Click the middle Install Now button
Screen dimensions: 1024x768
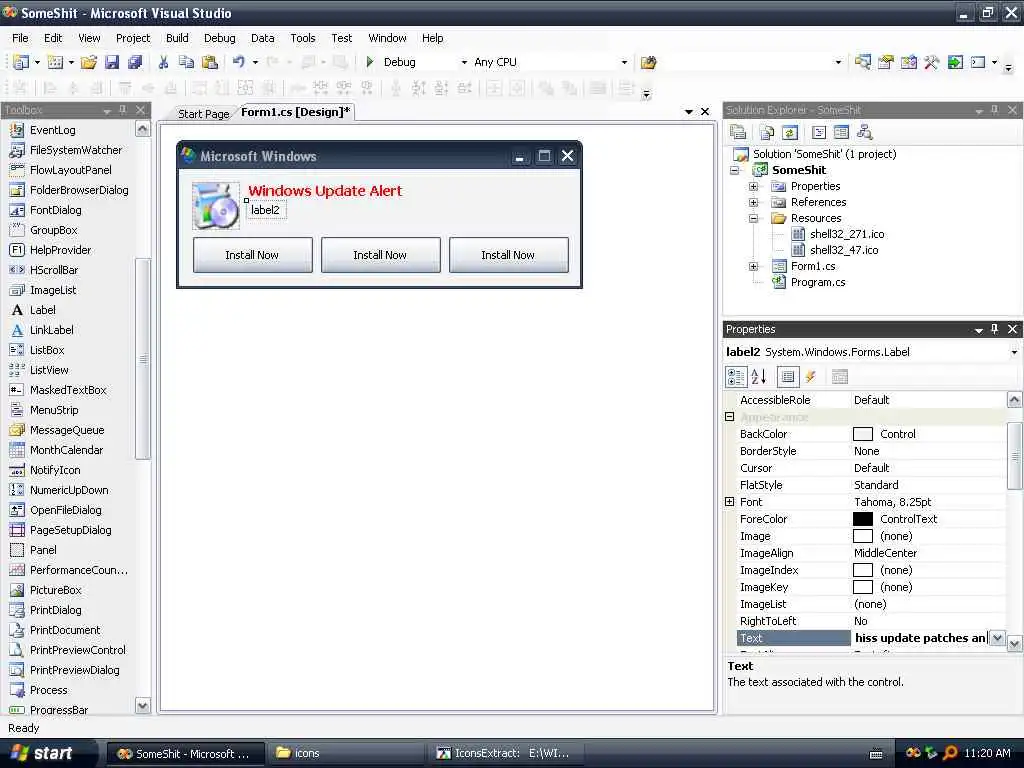(380, 255)
